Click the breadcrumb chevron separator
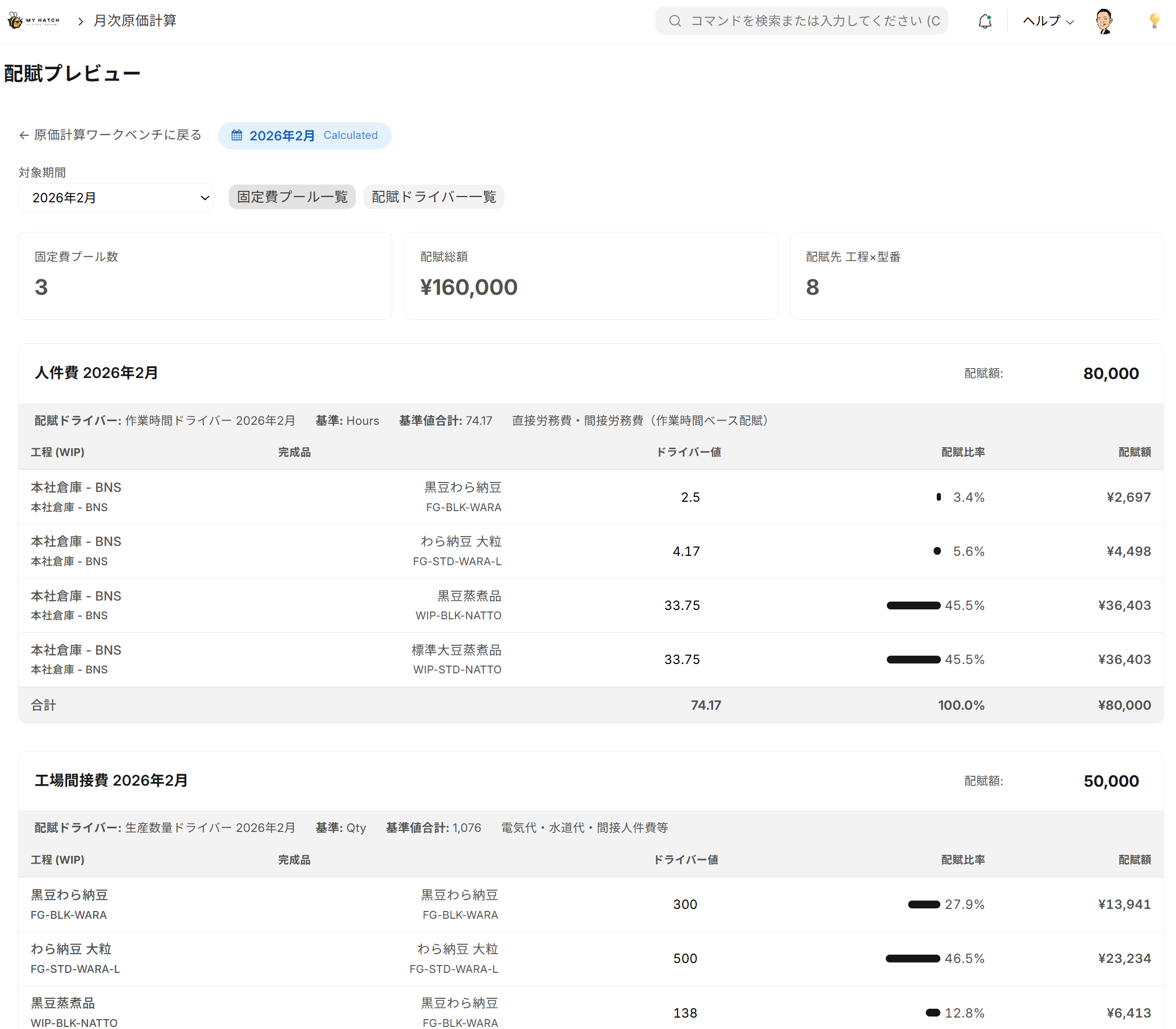Screen dimensions: 1176x1029 (81, 21)
